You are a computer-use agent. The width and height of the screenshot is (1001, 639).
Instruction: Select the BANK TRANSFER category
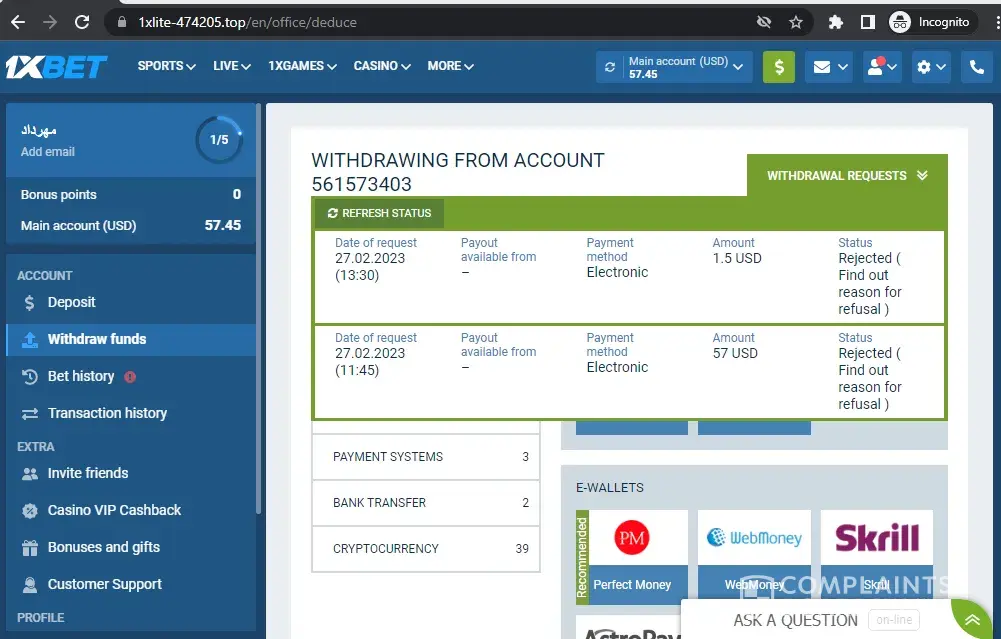(426, 503)
